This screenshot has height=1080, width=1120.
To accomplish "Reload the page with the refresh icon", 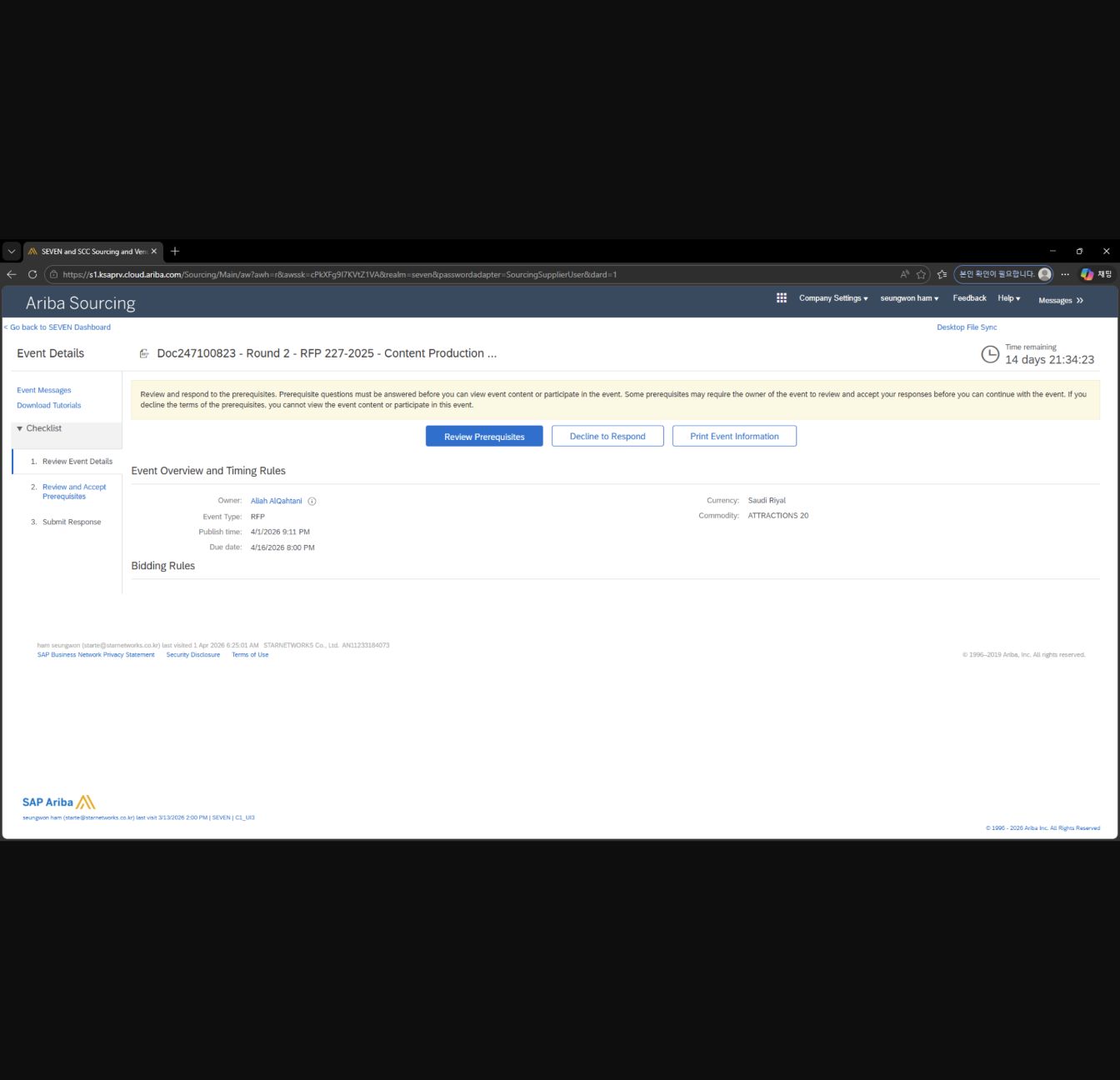I will pyautogui.click(x=32, y=274).
